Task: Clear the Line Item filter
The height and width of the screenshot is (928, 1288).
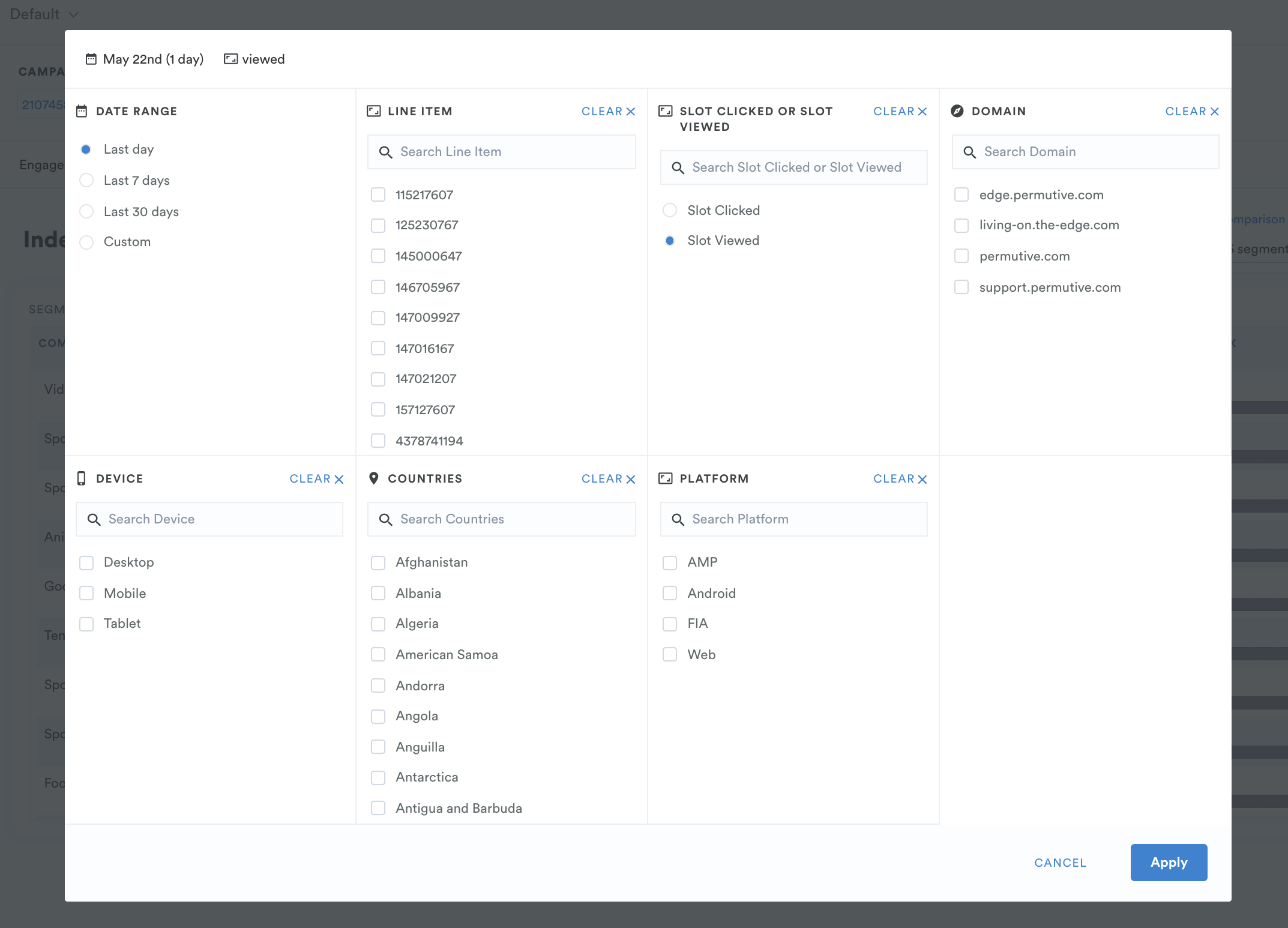Action: tap(608, 111)
